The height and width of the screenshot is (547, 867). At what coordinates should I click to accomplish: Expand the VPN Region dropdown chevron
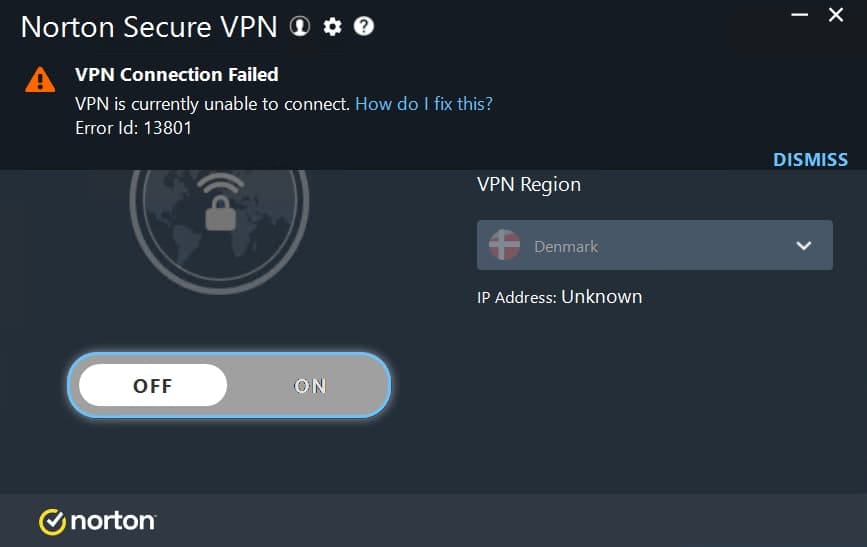pyautogui.click(x=803, y=246)
